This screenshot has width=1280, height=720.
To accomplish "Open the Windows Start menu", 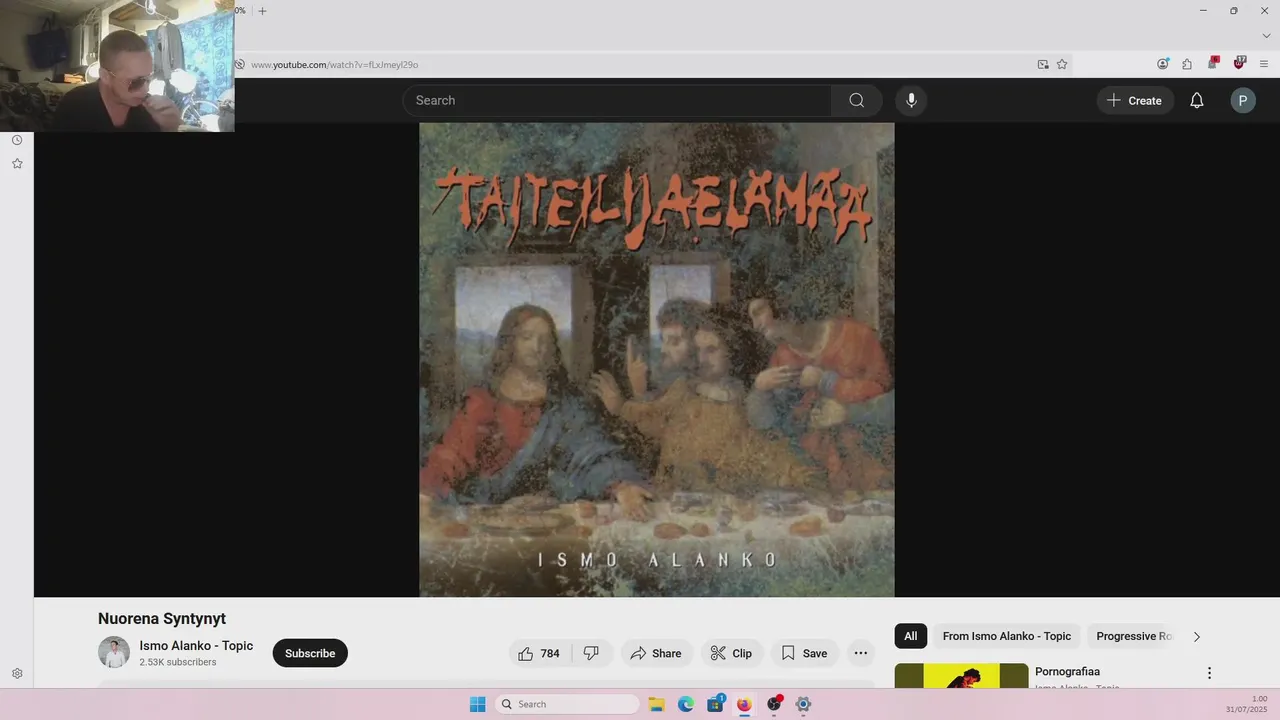I will tap(478, 704).
